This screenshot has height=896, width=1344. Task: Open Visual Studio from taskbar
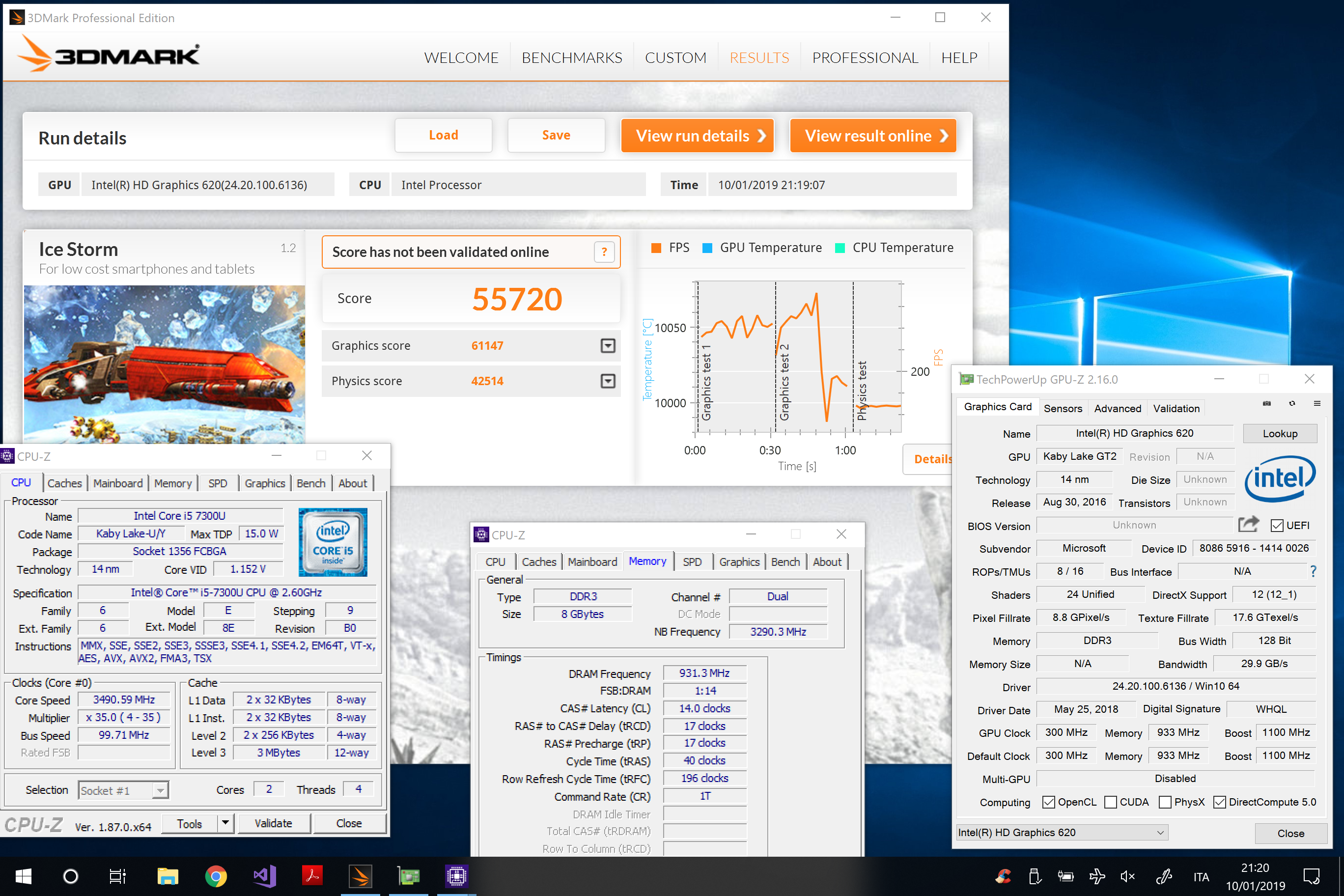pyautogui.click(x=264, y=876)
